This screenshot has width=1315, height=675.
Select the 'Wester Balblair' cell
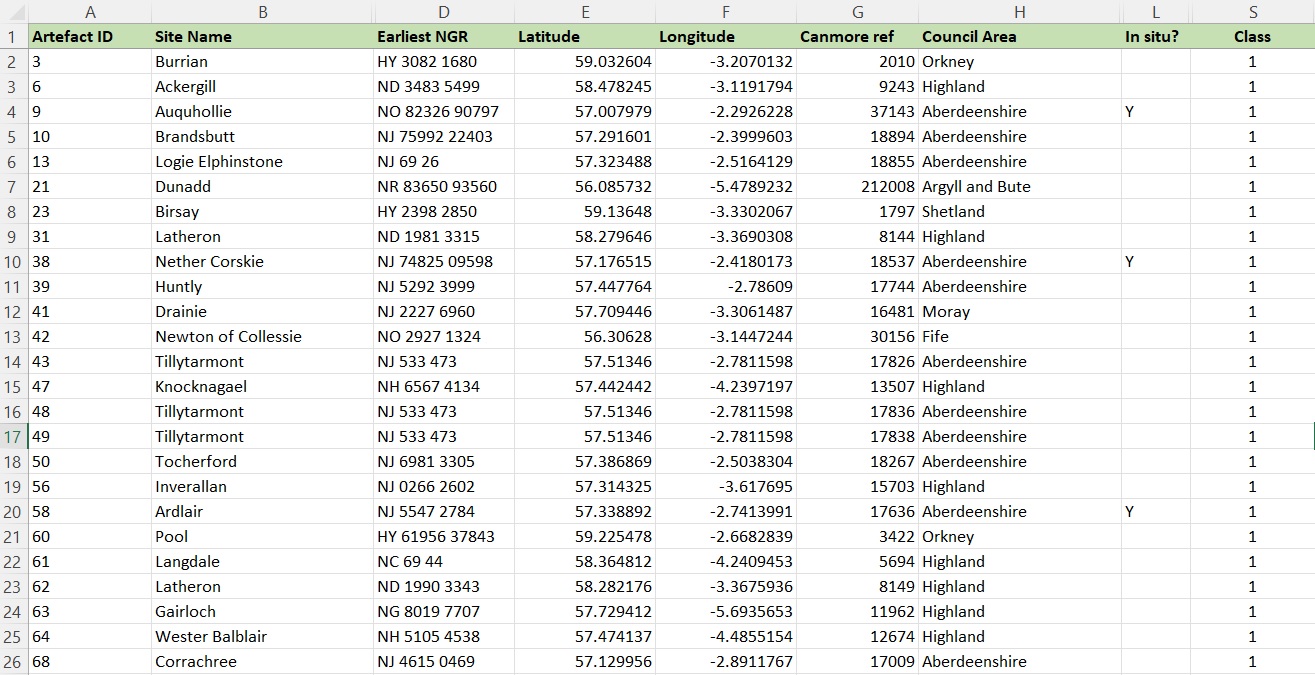coord(262,637)
